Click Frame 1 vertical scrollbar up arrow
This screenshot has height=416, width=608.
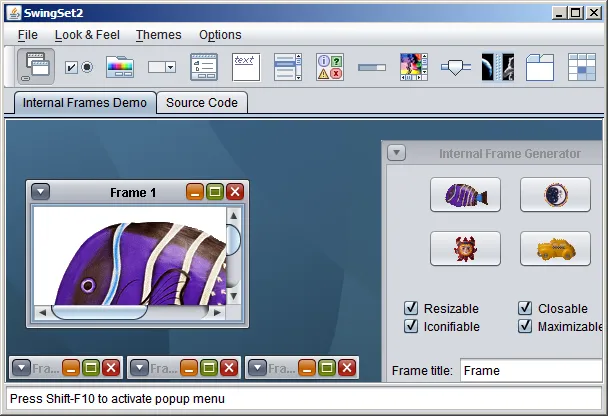coord(233,215)
